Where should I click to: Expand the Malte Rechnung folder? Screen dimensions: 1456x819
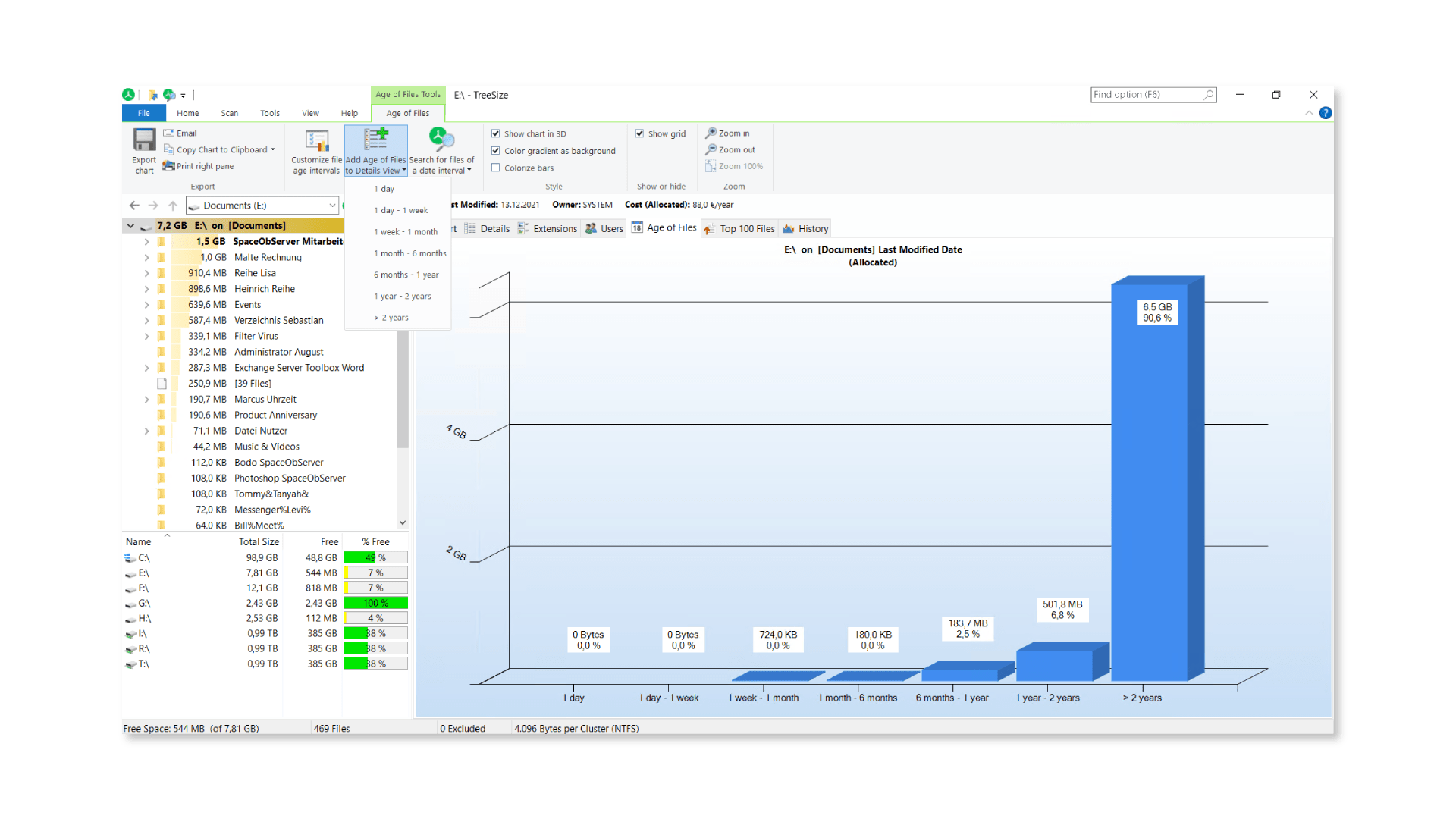146,258
